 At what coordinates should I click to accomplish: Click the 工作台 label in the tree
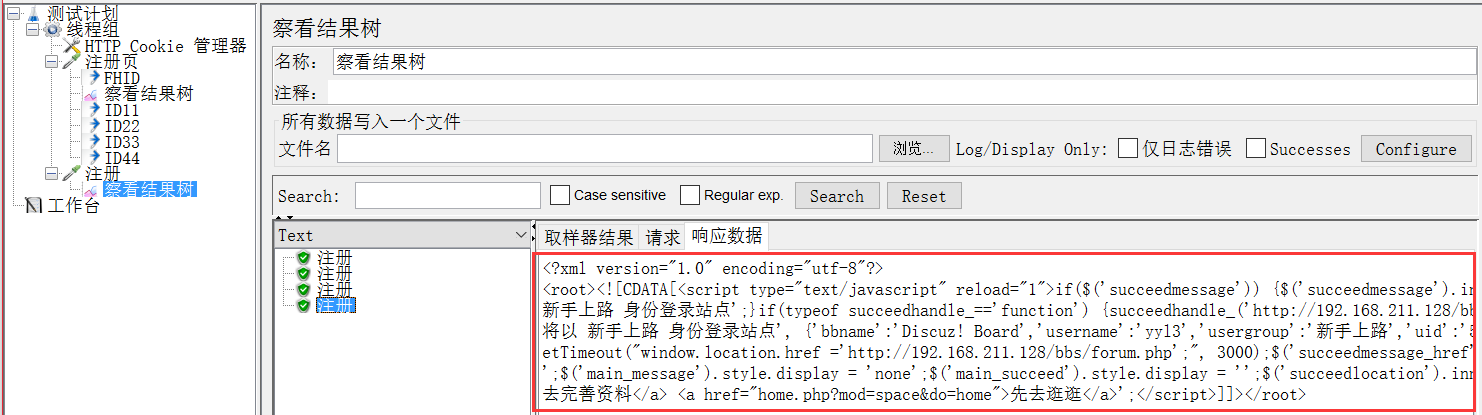pyautogui.click(x=74, y=206)
